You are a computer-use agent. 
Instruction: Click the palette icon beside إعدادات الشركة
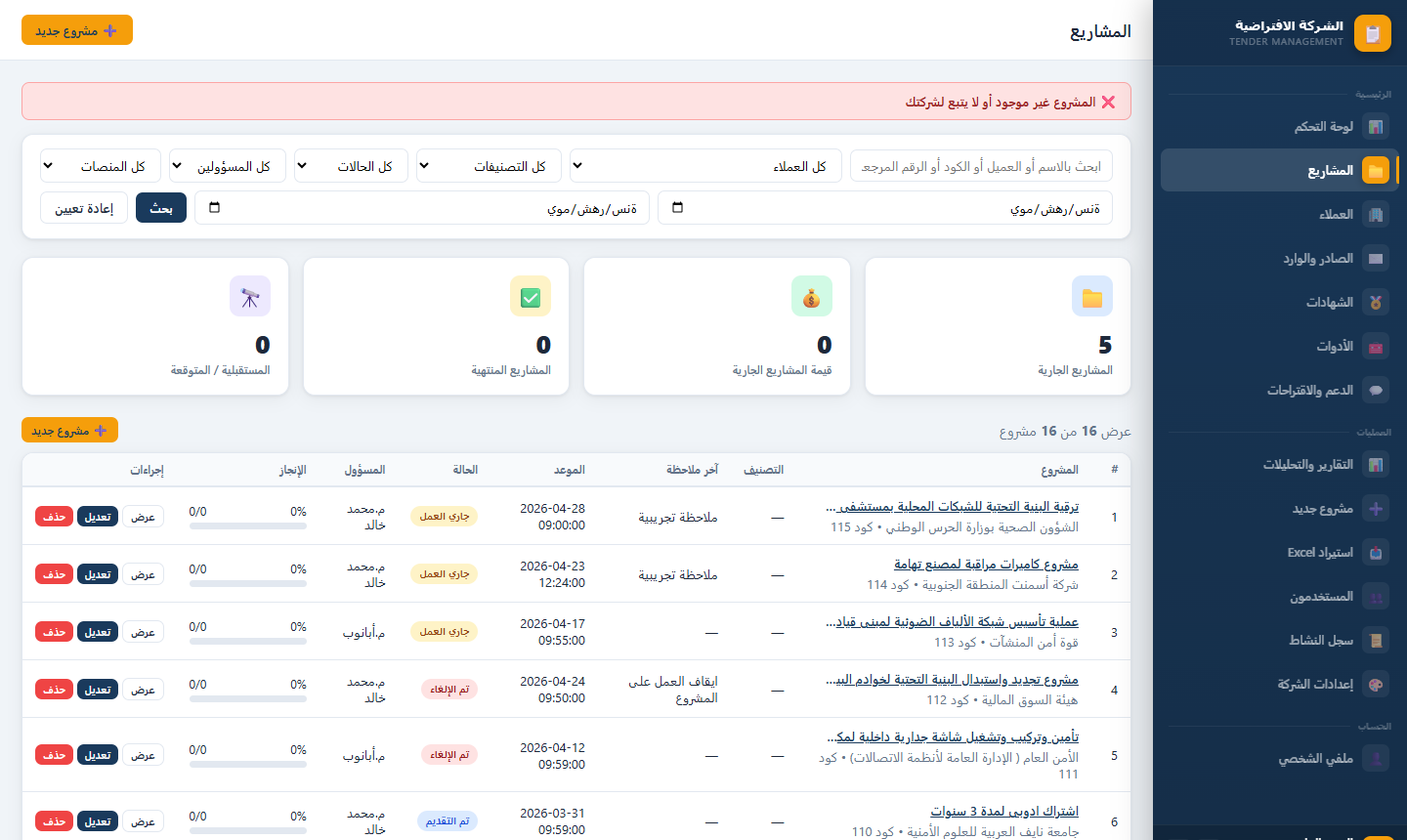pos(1376,685)
